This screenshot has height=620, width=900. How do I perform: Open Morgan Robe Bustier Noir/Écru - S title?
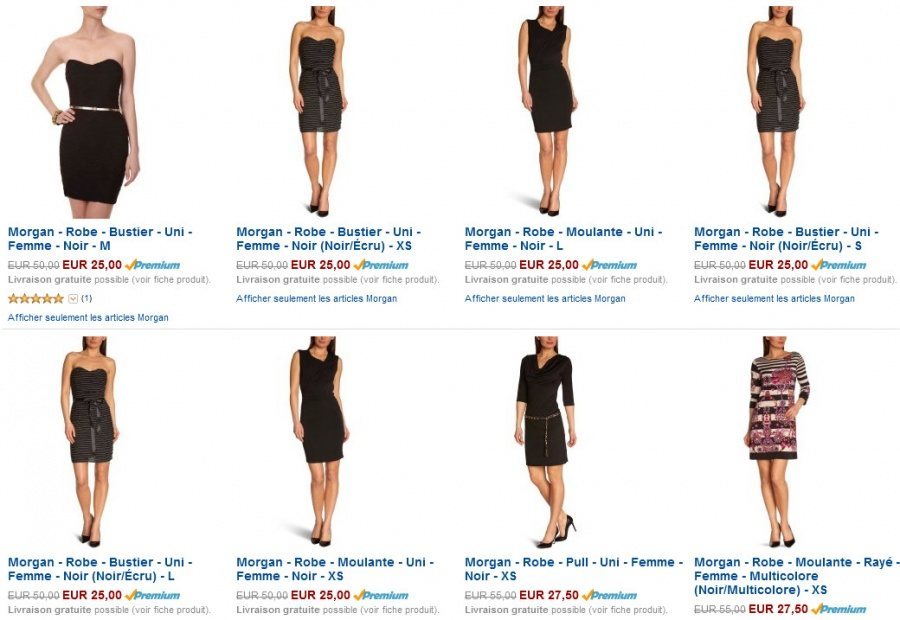tap(786, 239)
